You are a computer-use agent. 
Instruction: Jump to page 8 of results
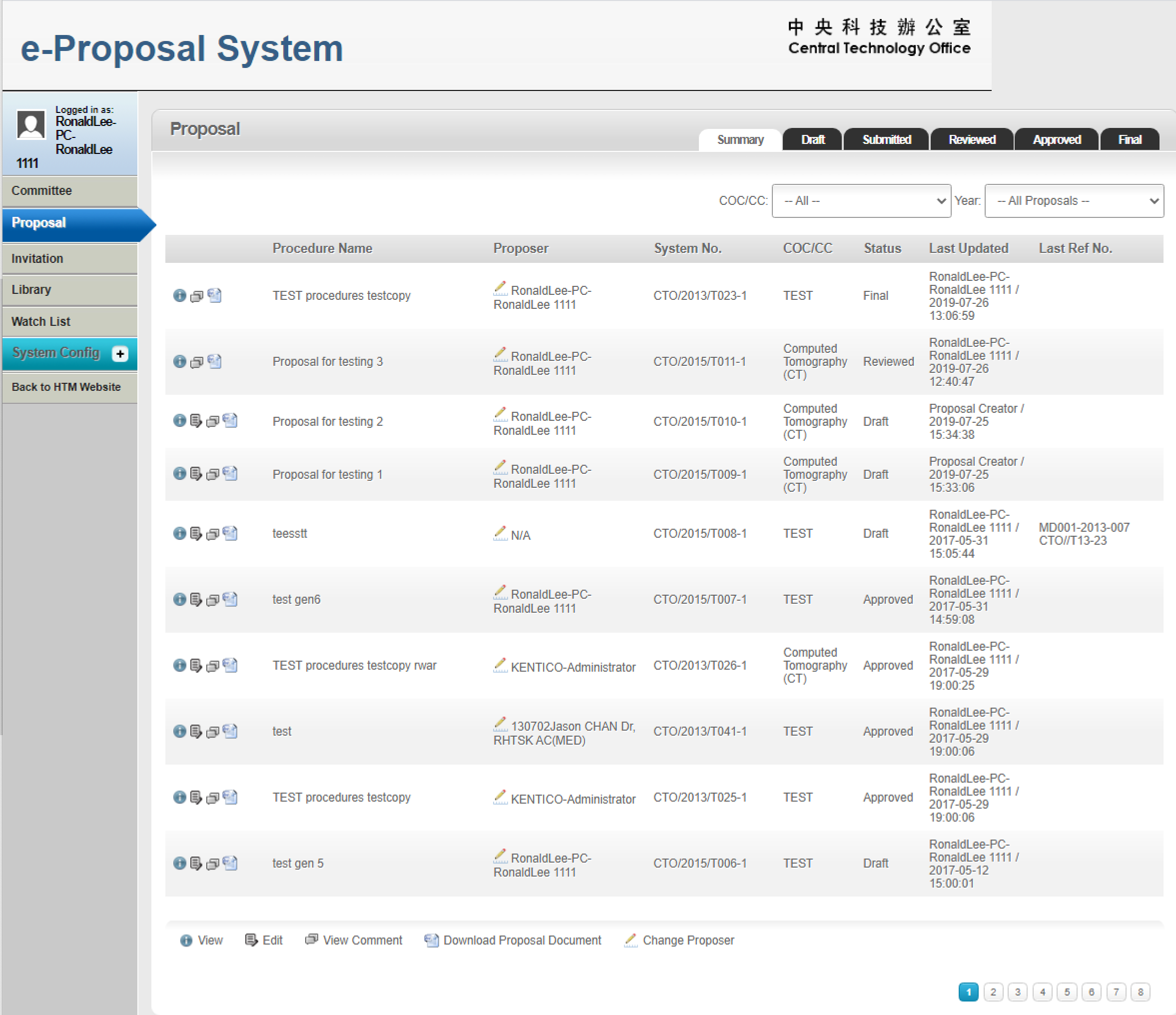tap(1140, 992)
